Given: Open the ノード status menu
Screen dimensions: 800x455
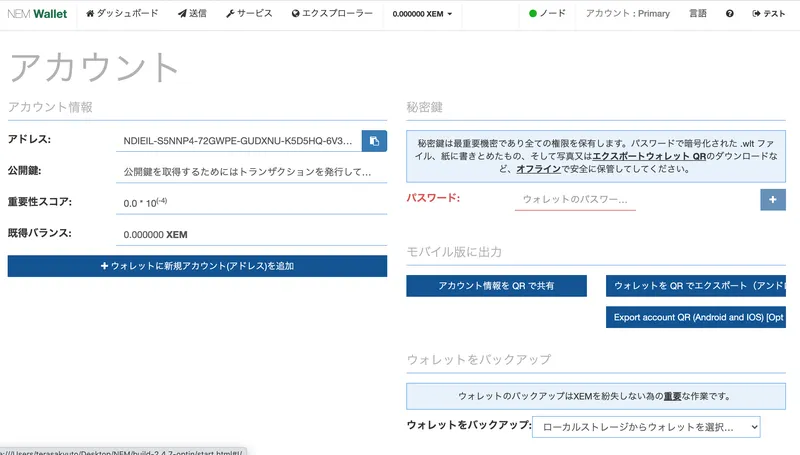Looking at the screenshot, I should [x=547, y=13].
